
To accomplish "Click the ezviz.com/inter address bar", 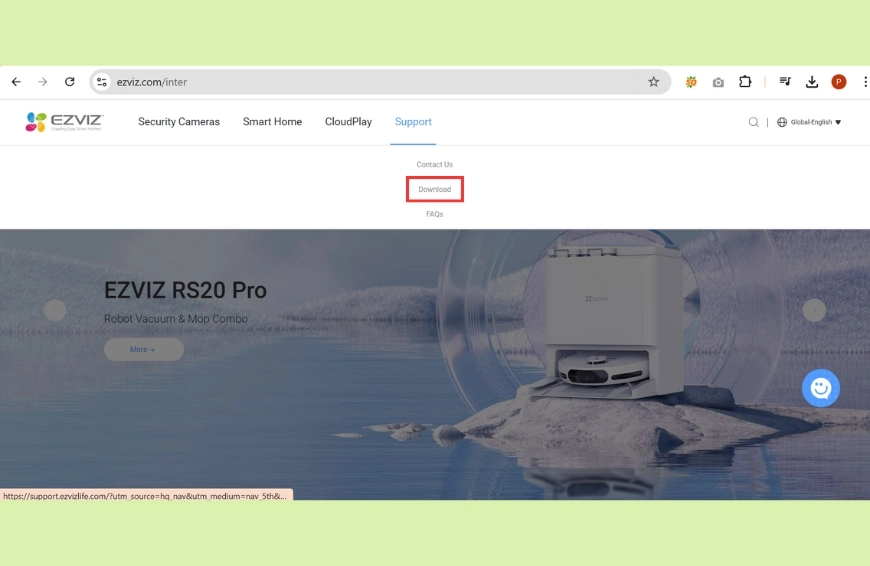I will pyautogui.click(x=380, y=82).
